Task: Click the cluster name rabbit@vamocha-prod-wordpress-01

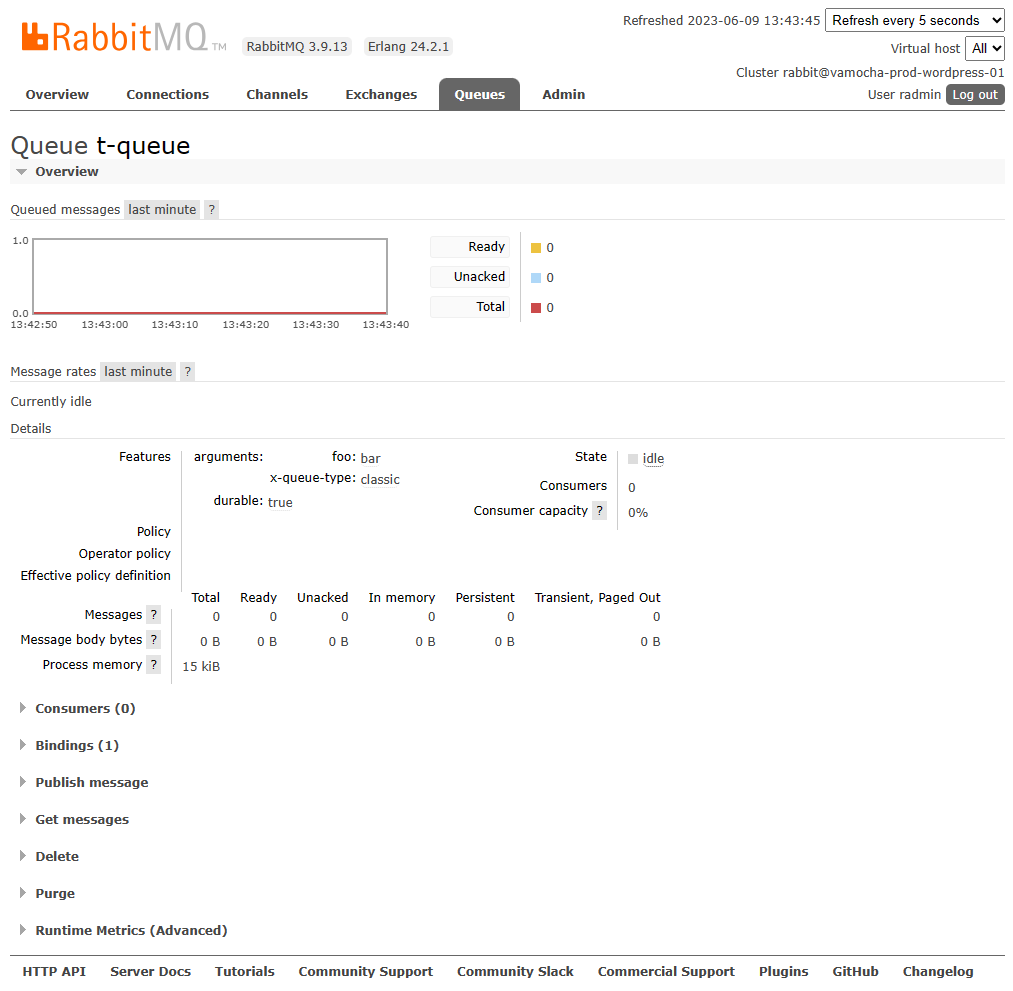Action: (893, 72)
